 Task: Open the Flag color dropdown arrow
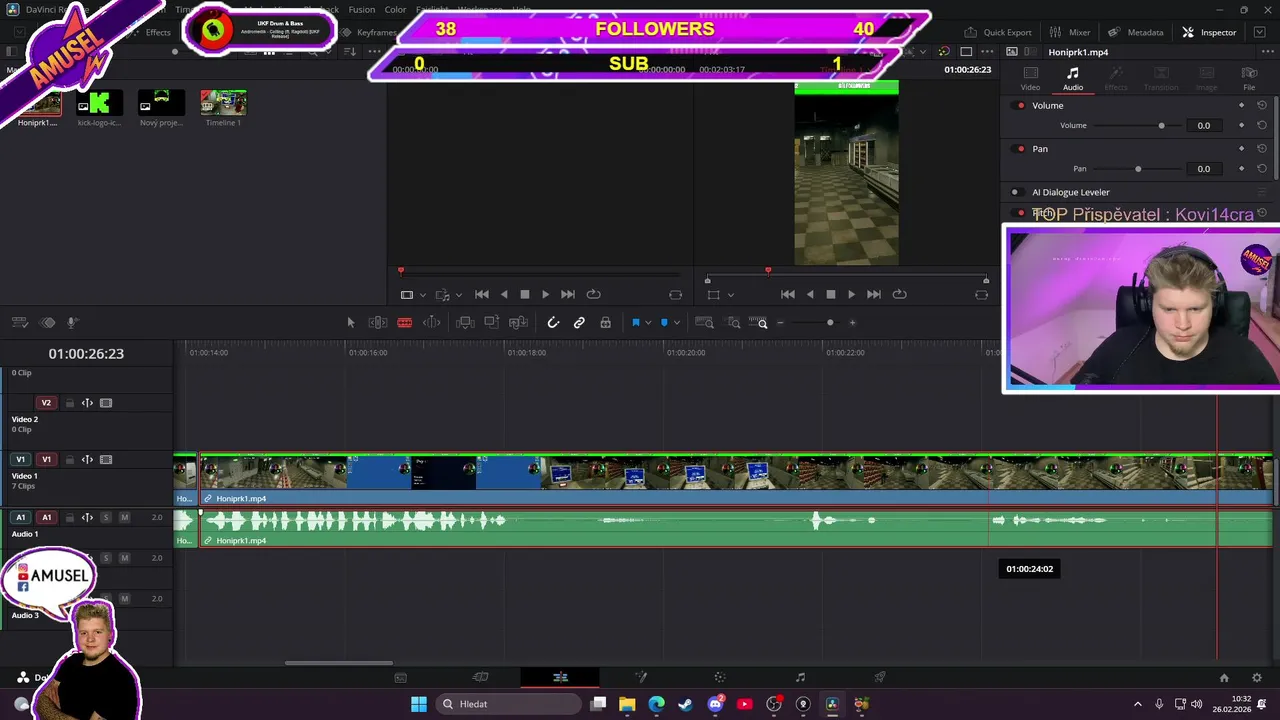648,323
